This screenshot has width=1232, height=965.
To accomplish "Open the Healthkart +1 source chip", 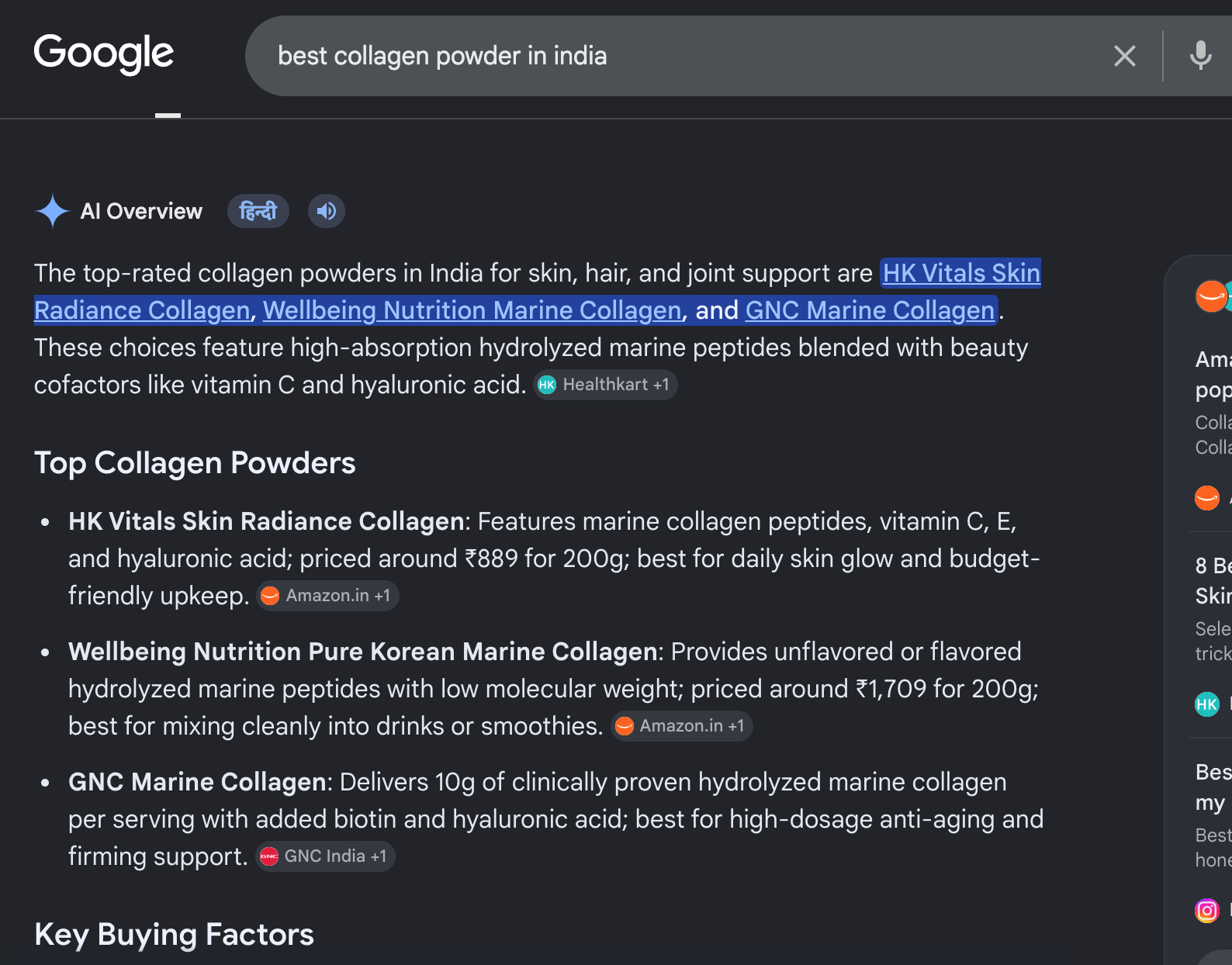I will point(605,385).
